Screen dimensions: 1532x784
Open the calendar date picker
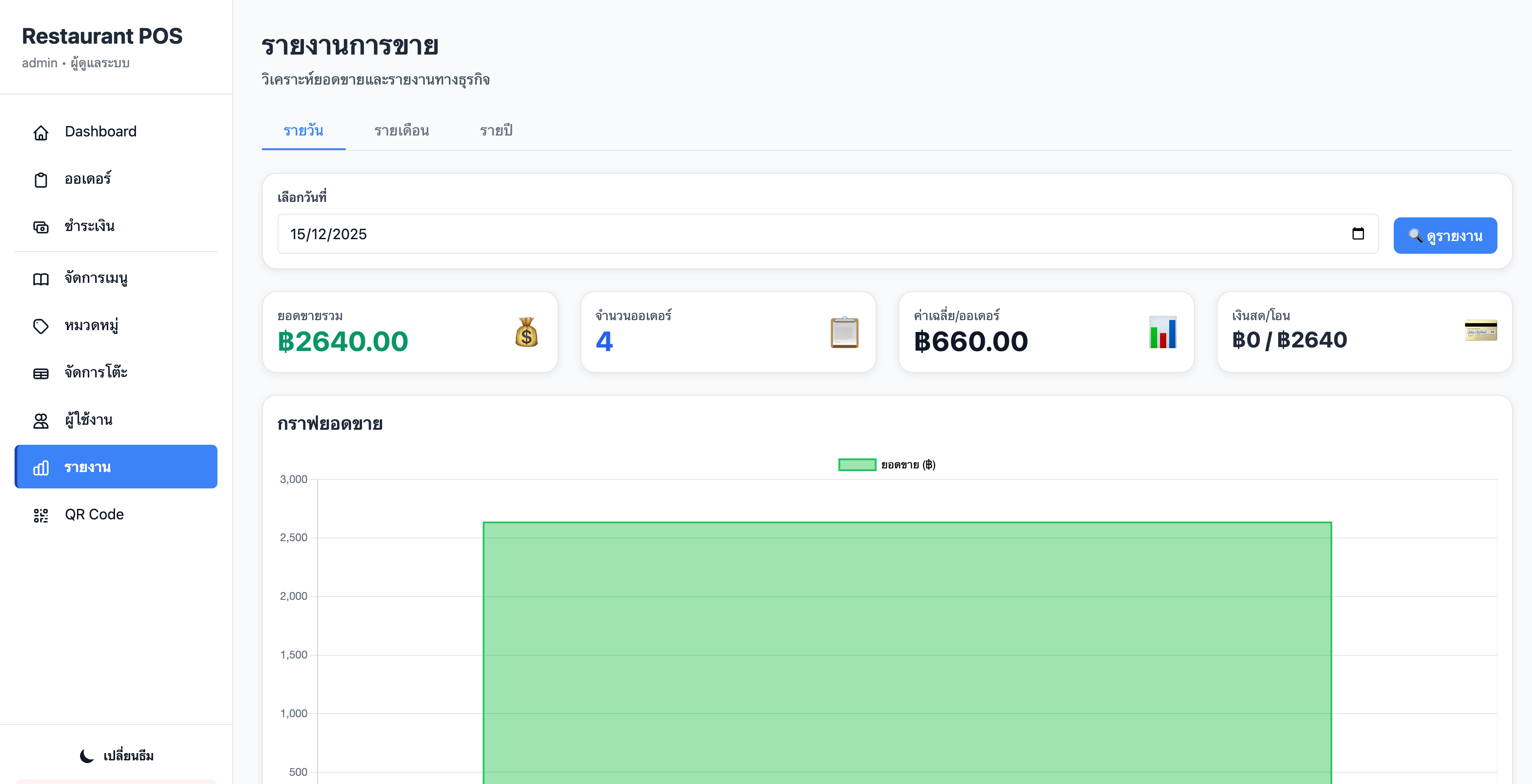click(x=1358, y=234)
